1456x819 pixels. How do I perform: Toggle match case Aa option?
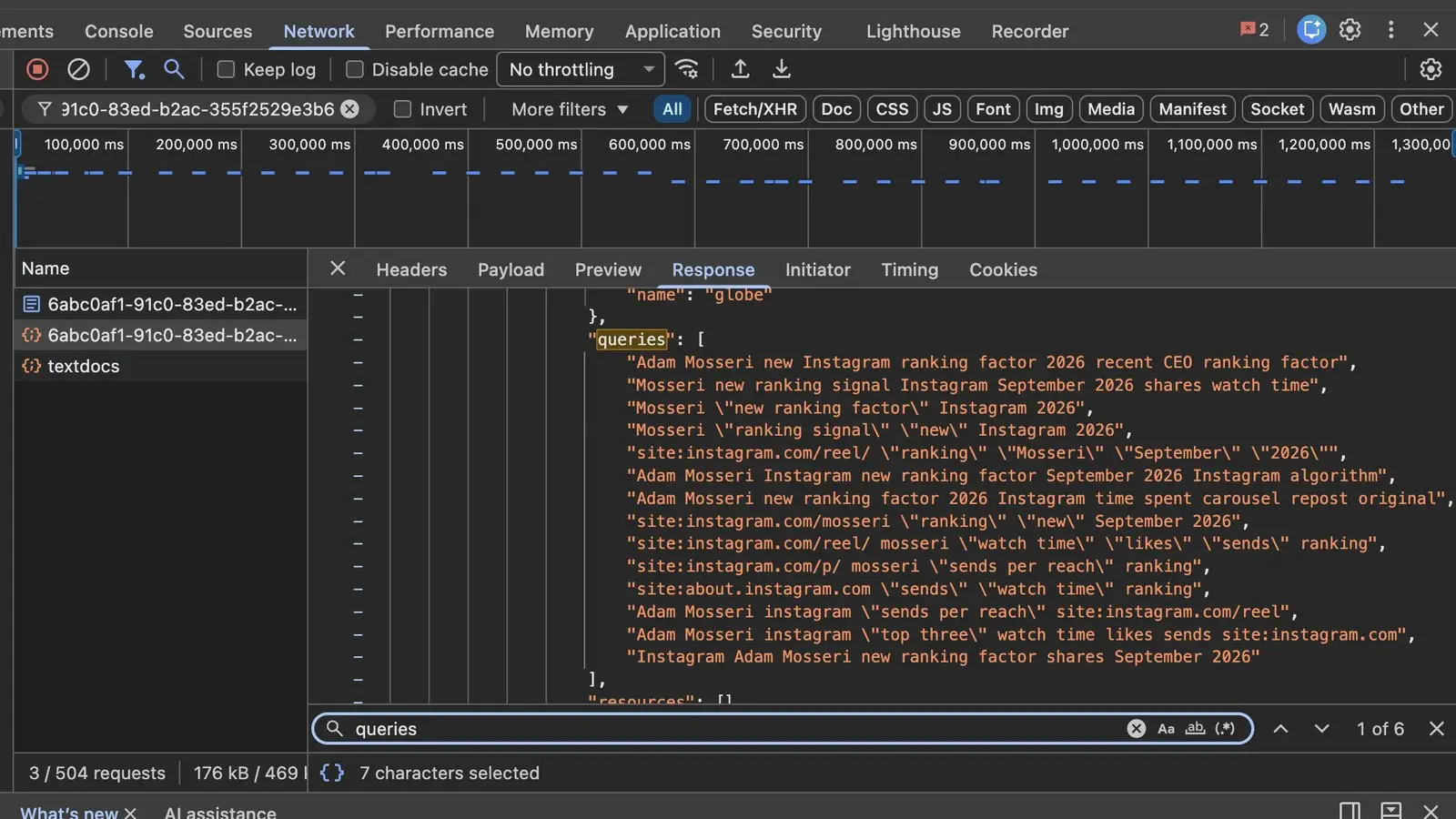pyautogui.click(x=1166, y=729)
